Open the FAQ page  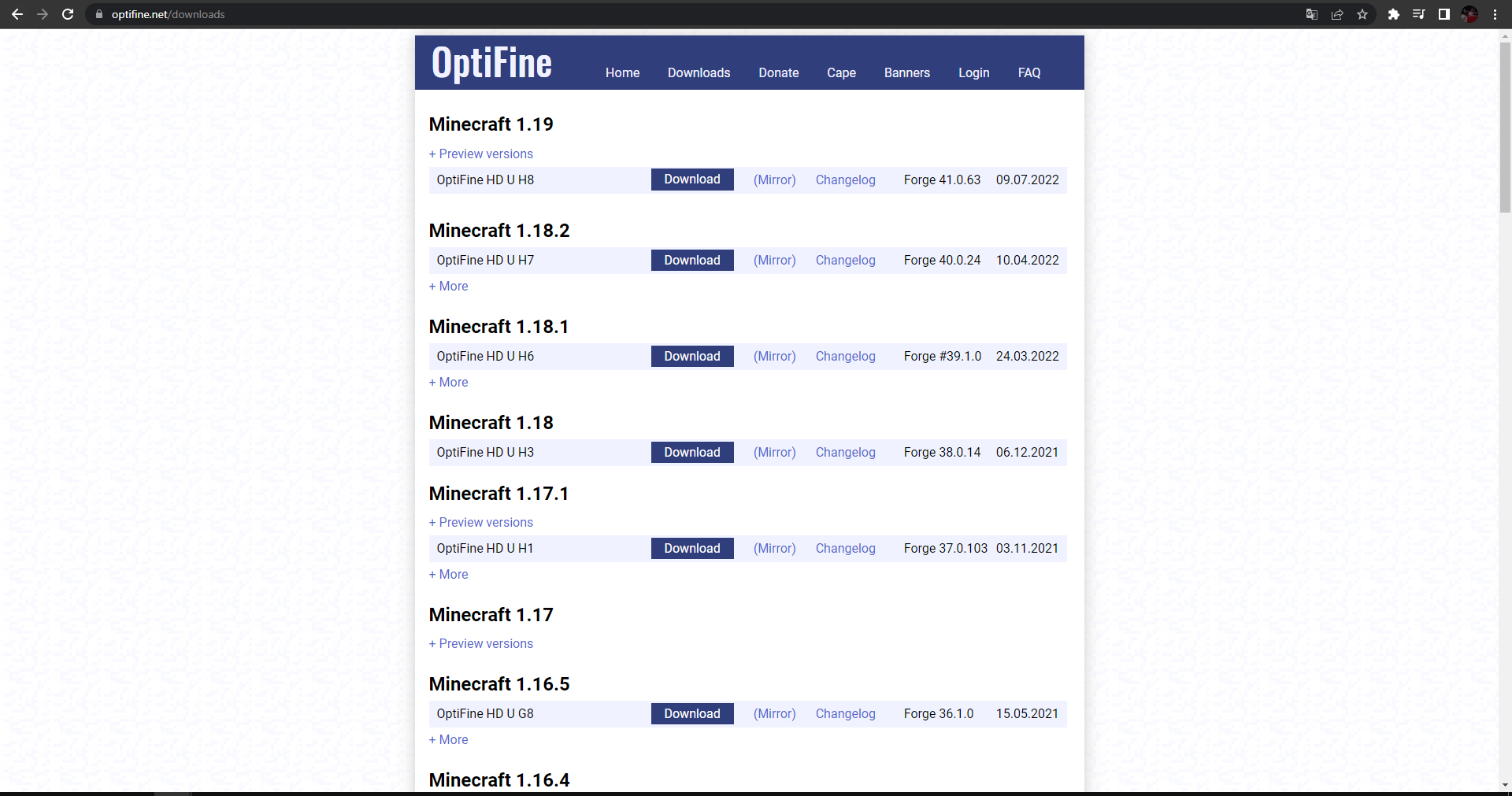(x=1029, y=72)
